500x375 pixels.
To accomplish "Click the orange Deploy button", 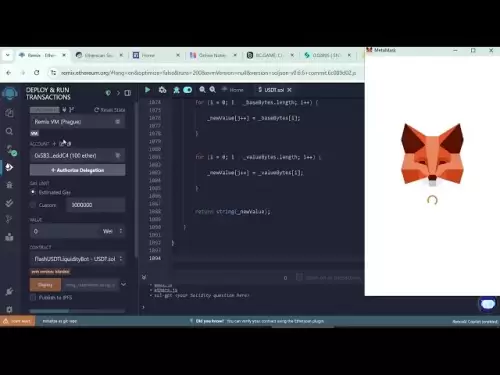I will coord(45,285).
